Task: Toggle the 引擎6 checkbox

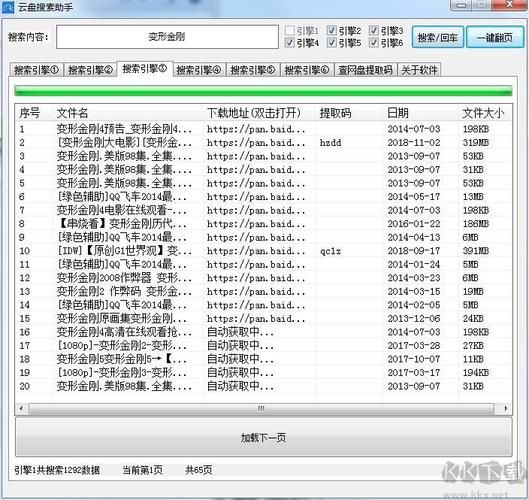Action: pos(373,43)
